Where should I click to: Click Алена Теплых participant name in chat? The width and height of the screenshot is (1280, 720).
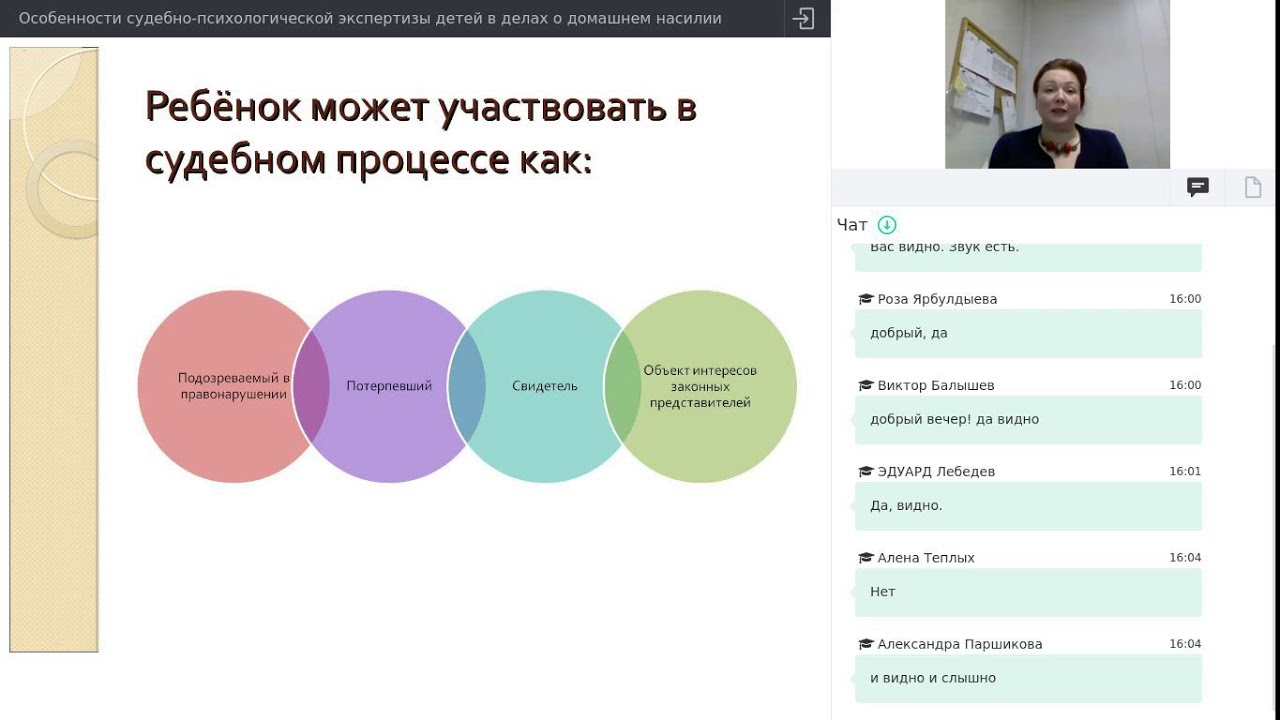(926, 557)
